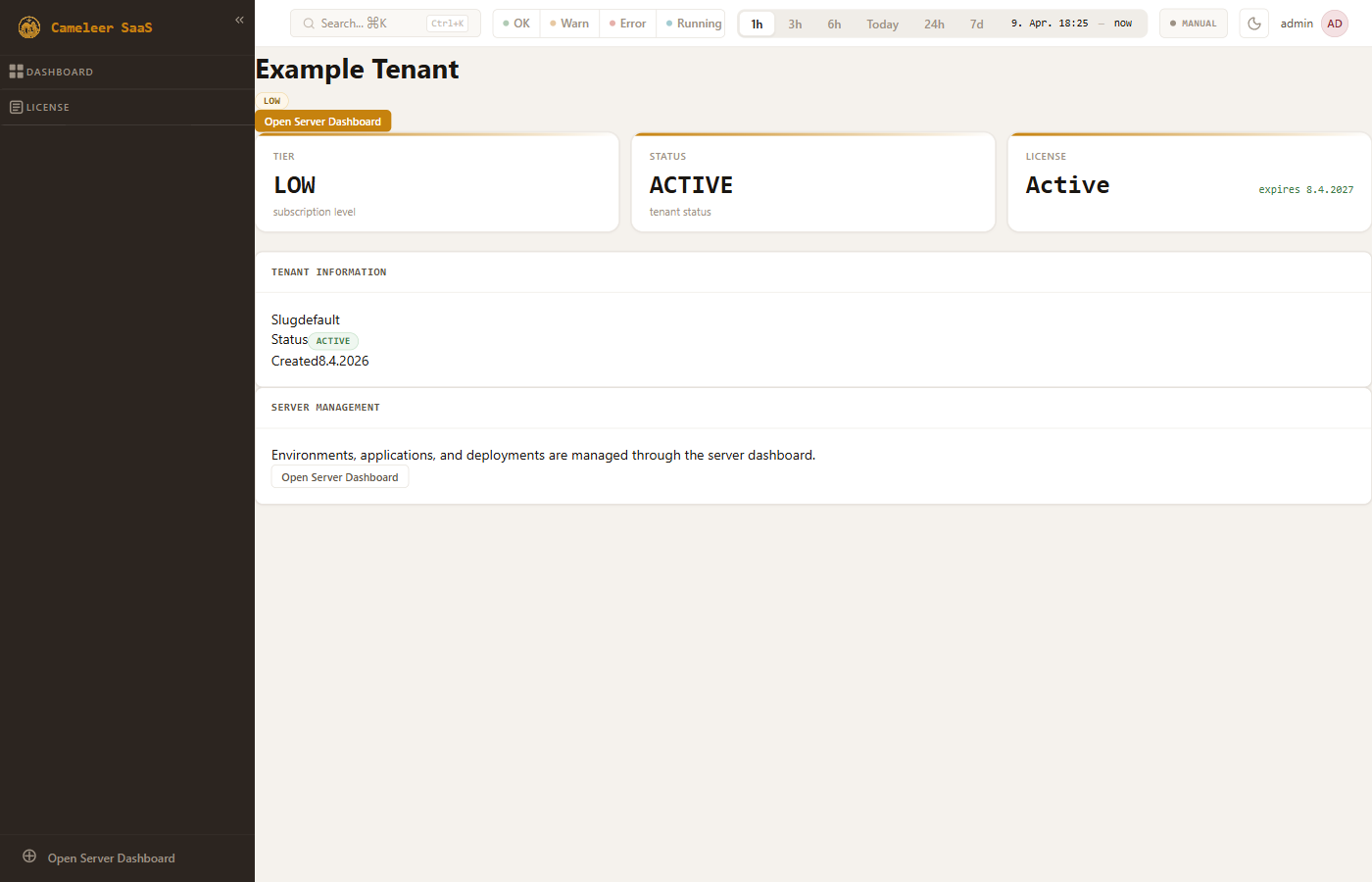
Task: Toggle the OK status filter
Action: (x=516, y=24)
